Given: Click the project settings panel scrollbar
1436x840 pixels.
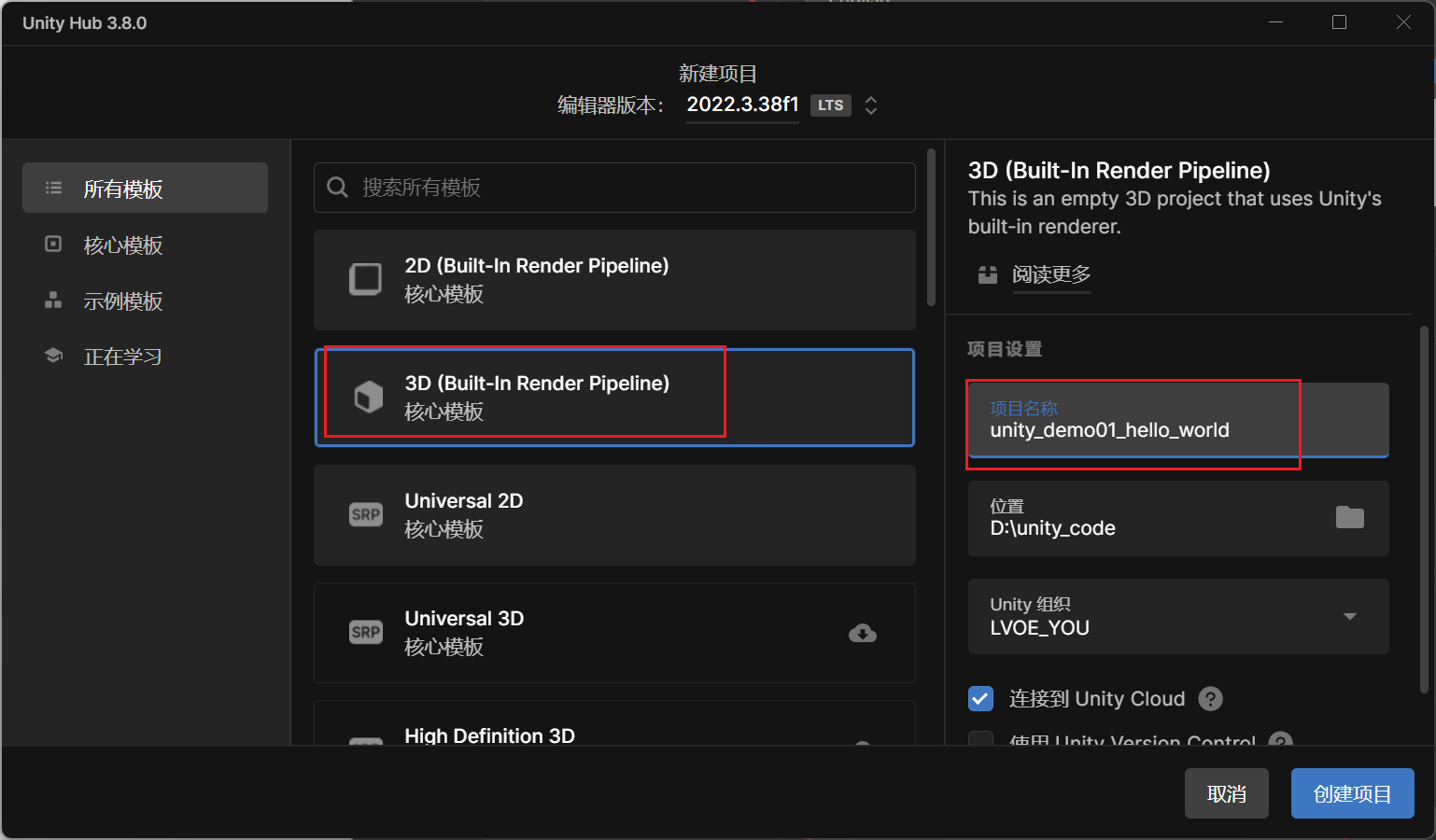Looking at the screenshot, I should point(1424,509).
